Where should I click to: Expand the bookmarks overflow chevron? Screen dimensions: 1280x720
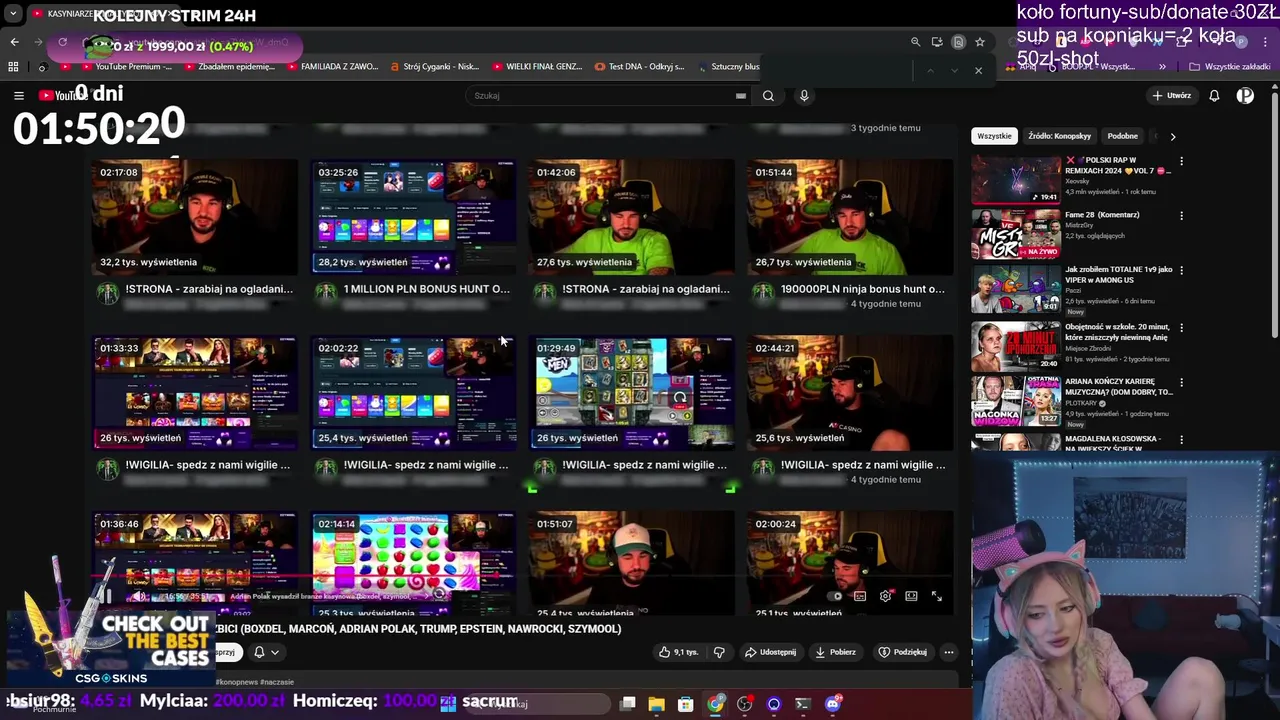click(x=1162, y=67)
